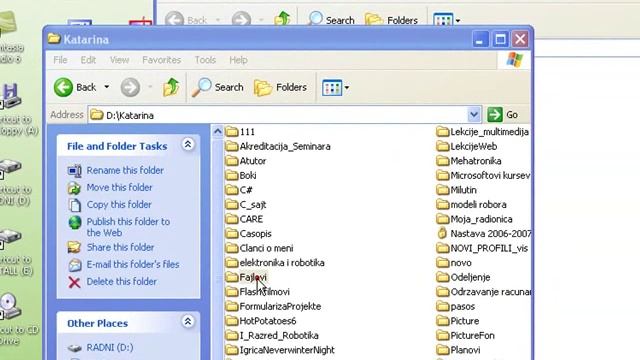Select the LekcijeWeb folder icon
The width and height of the screenshot is (640, 360).
pos(442,147)
